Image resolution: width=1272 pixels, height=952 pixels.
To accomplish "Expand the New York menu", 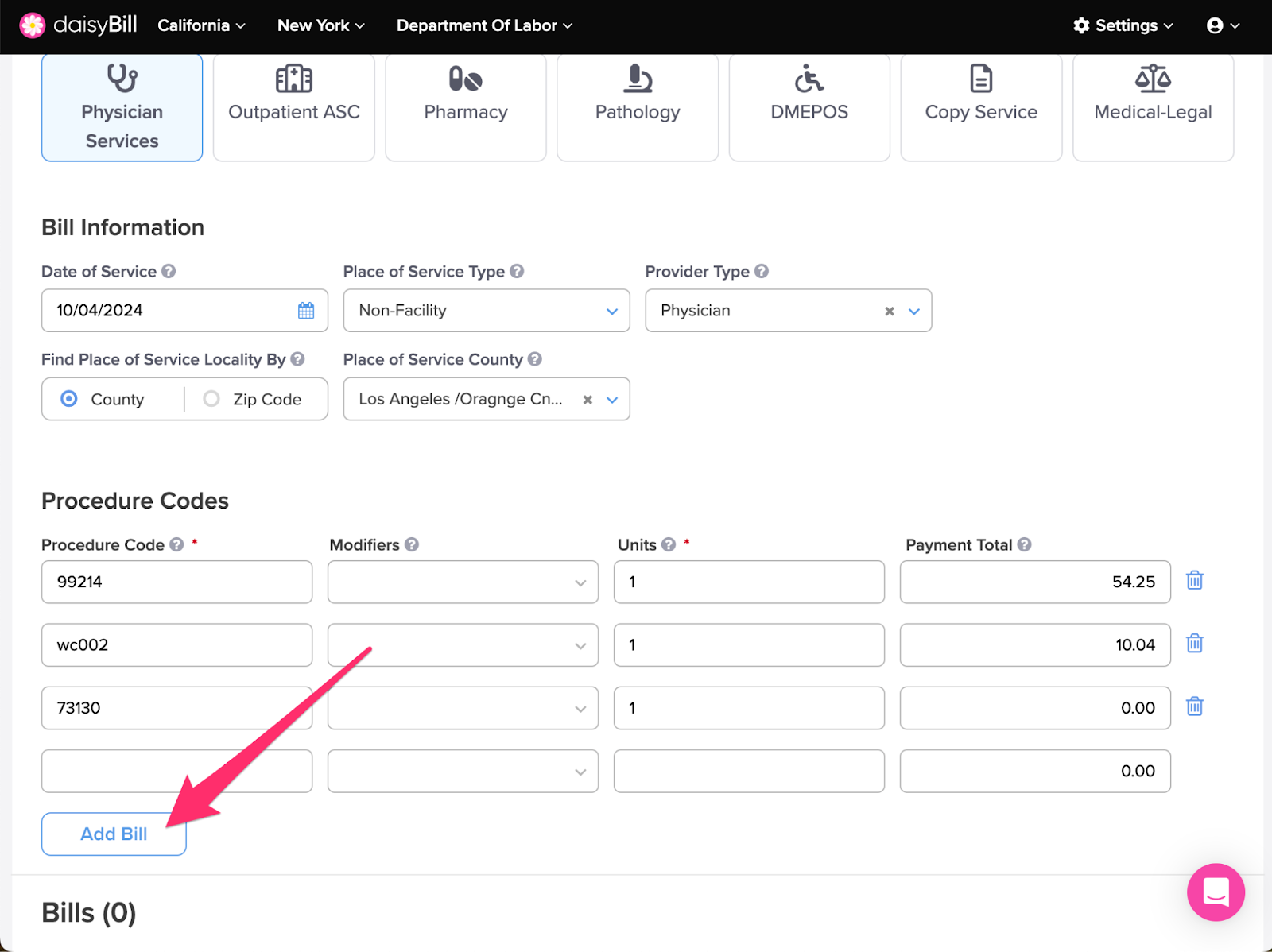I will tap(321, 25).
